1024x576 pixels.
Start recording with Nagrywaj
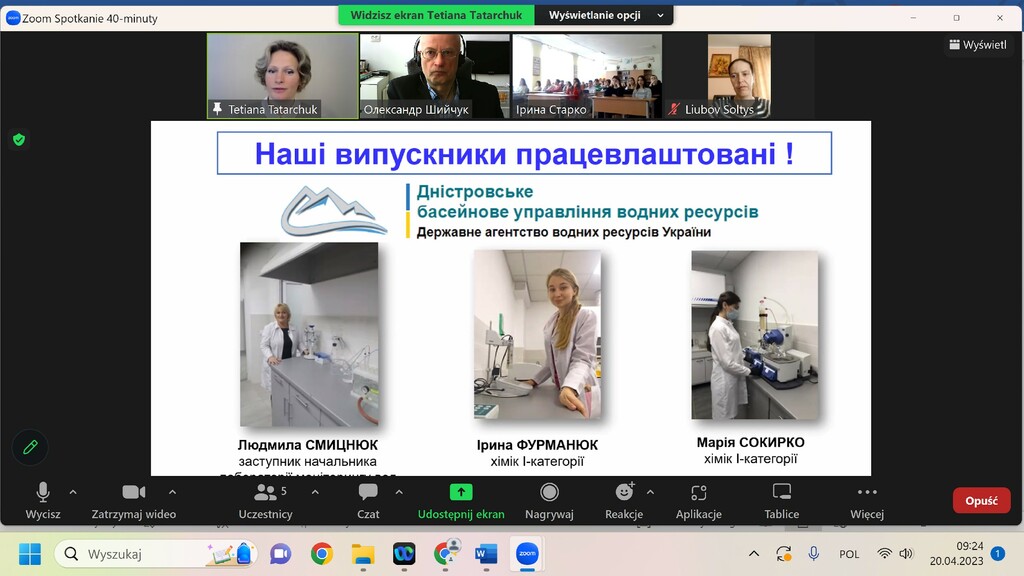coord(549,501)
